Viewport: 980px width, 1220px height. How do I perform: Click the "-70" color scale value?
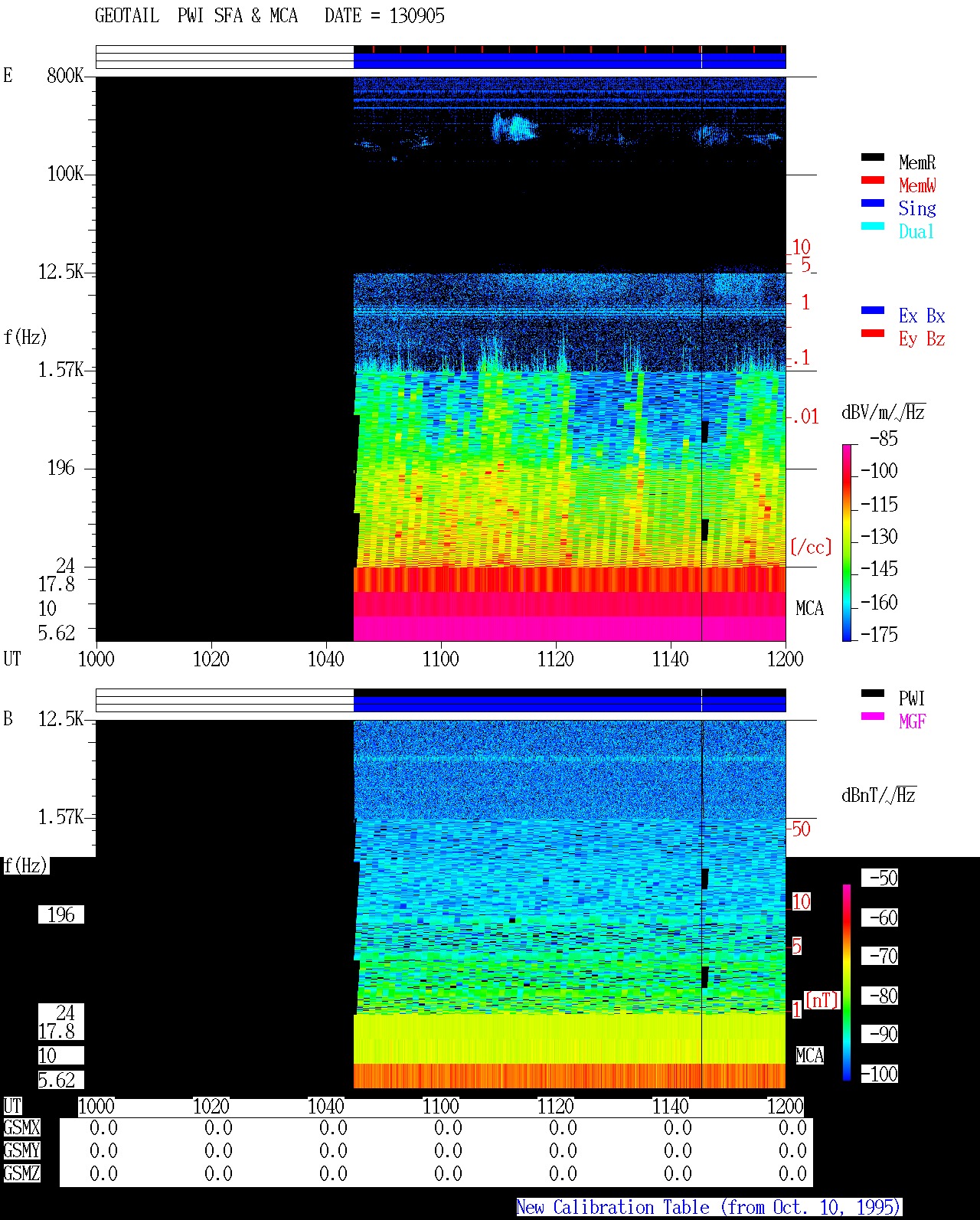[x=880, y=956]
